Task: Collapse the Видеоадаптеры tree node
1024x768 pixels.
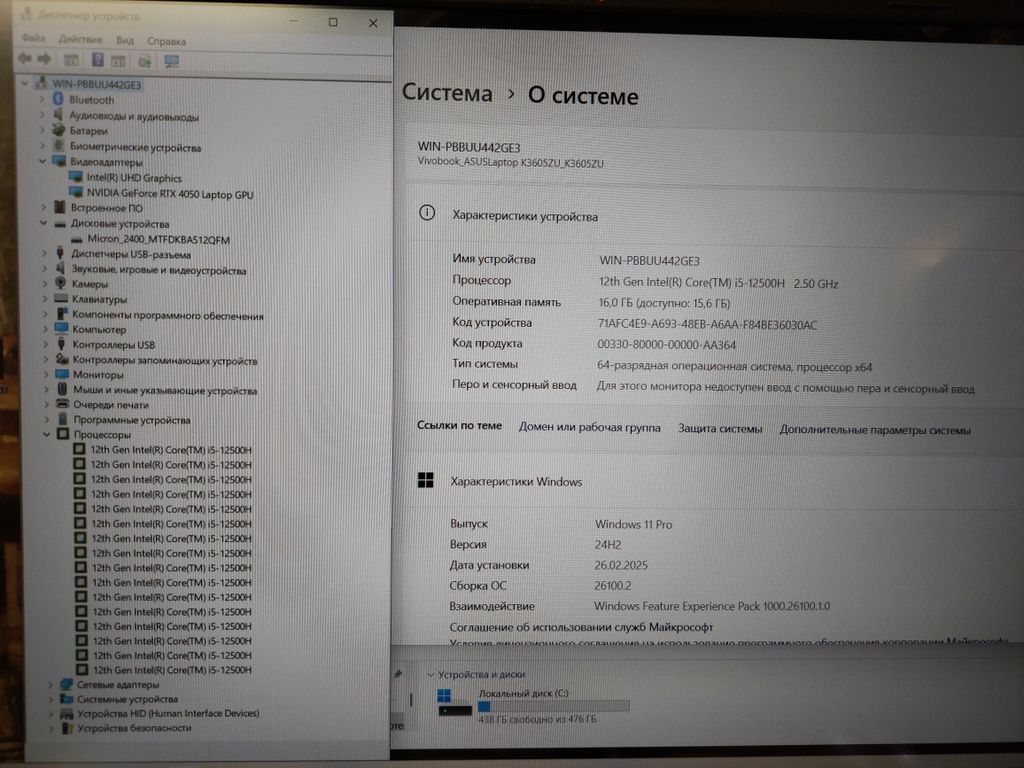Action: click(42, 161)
